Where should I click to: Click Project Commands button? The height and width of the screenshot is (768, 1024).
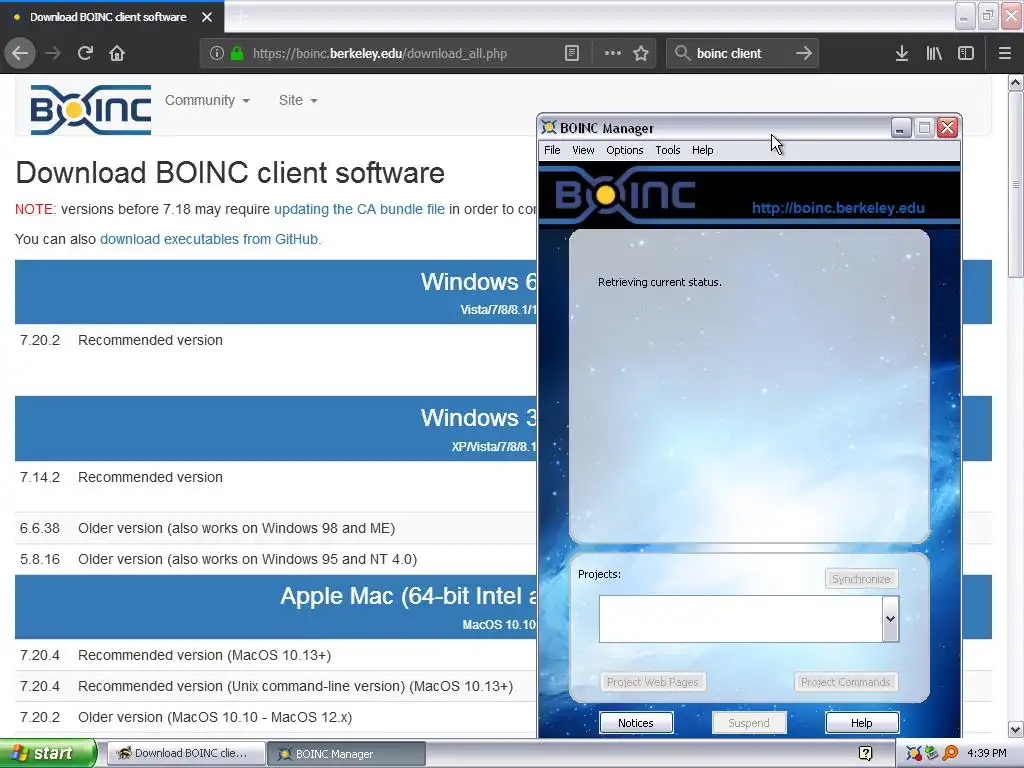point(845,682)
